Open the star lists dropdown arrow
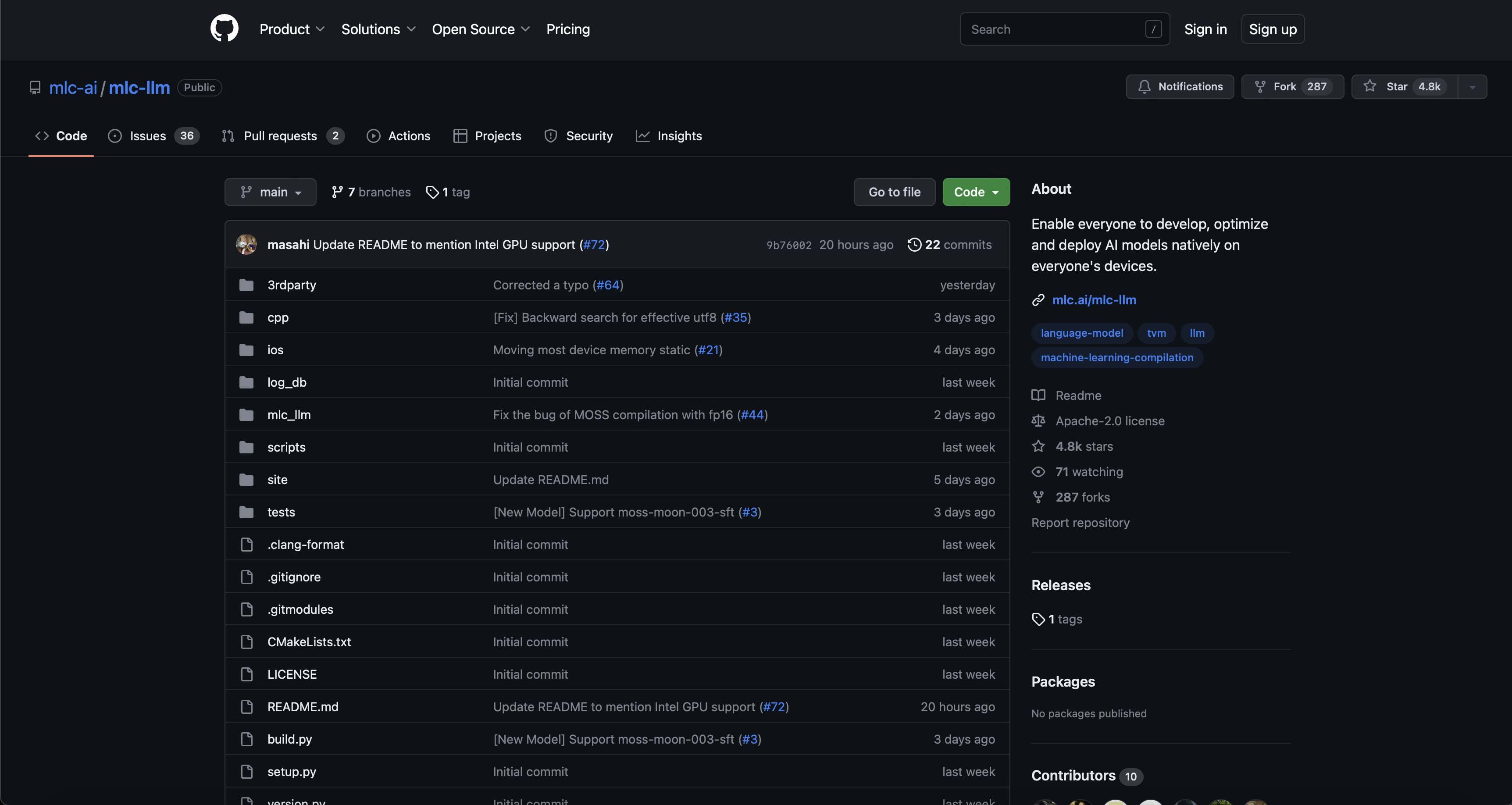Screen dimensions: 1512x805 [x=1472, y=87]
